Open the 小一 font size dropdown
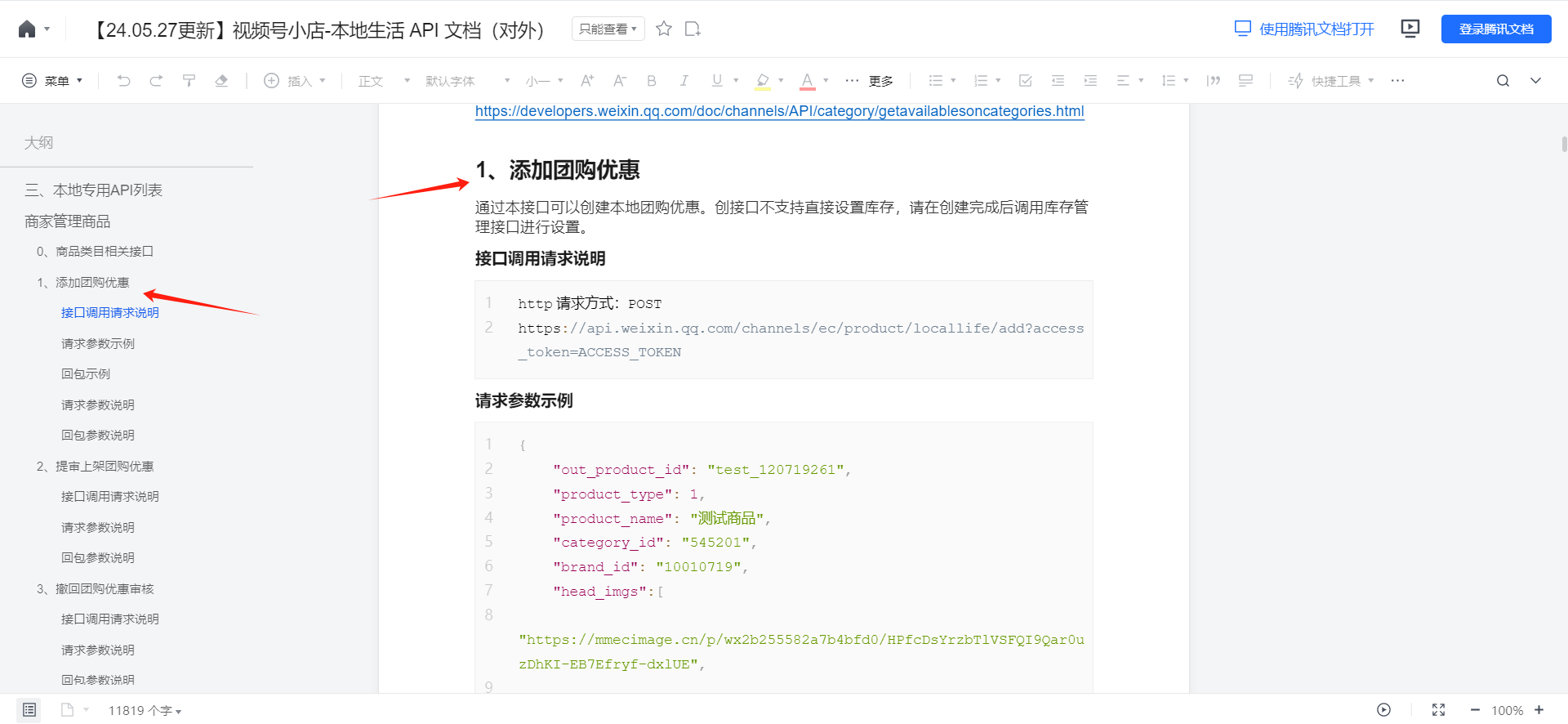The height and width of the screenshot is (724, 1568). 544,81
